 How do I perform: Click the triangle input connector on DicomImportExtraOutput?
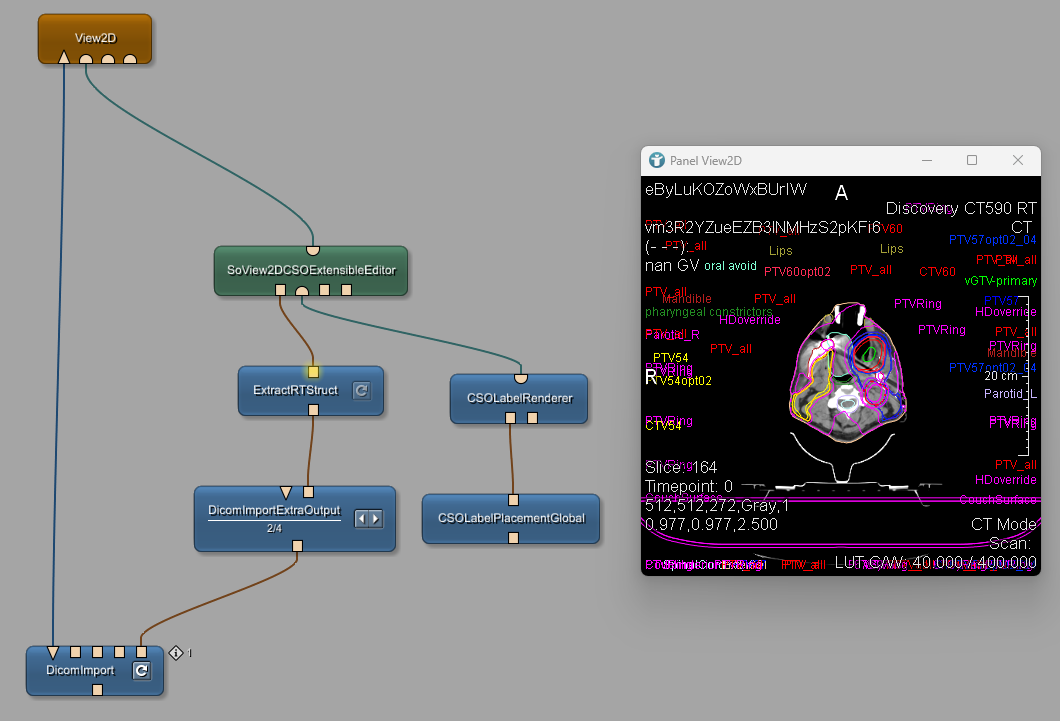click(x=286, y=492)
